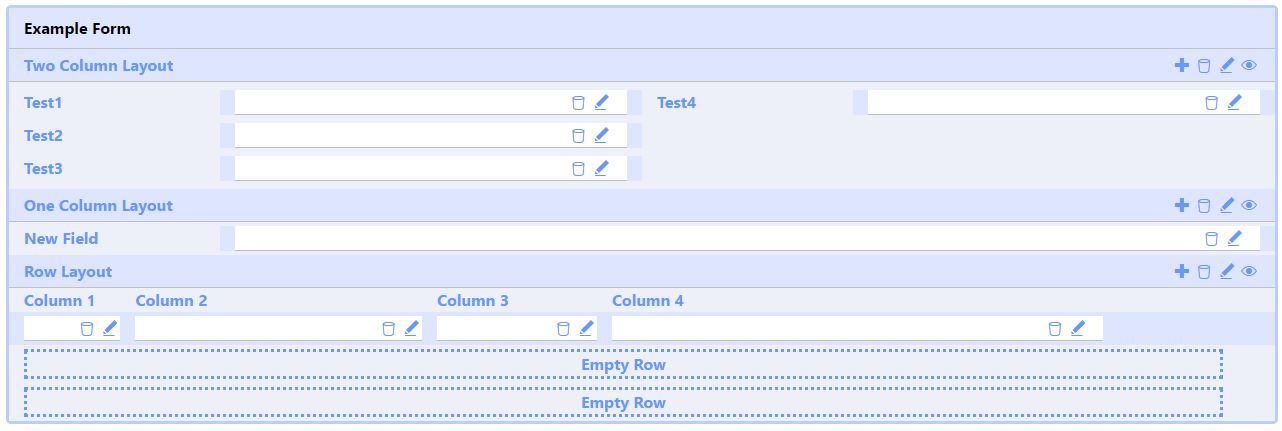Select the One Column Layout header label
The image size is (1282, 431).
[98, 205]
